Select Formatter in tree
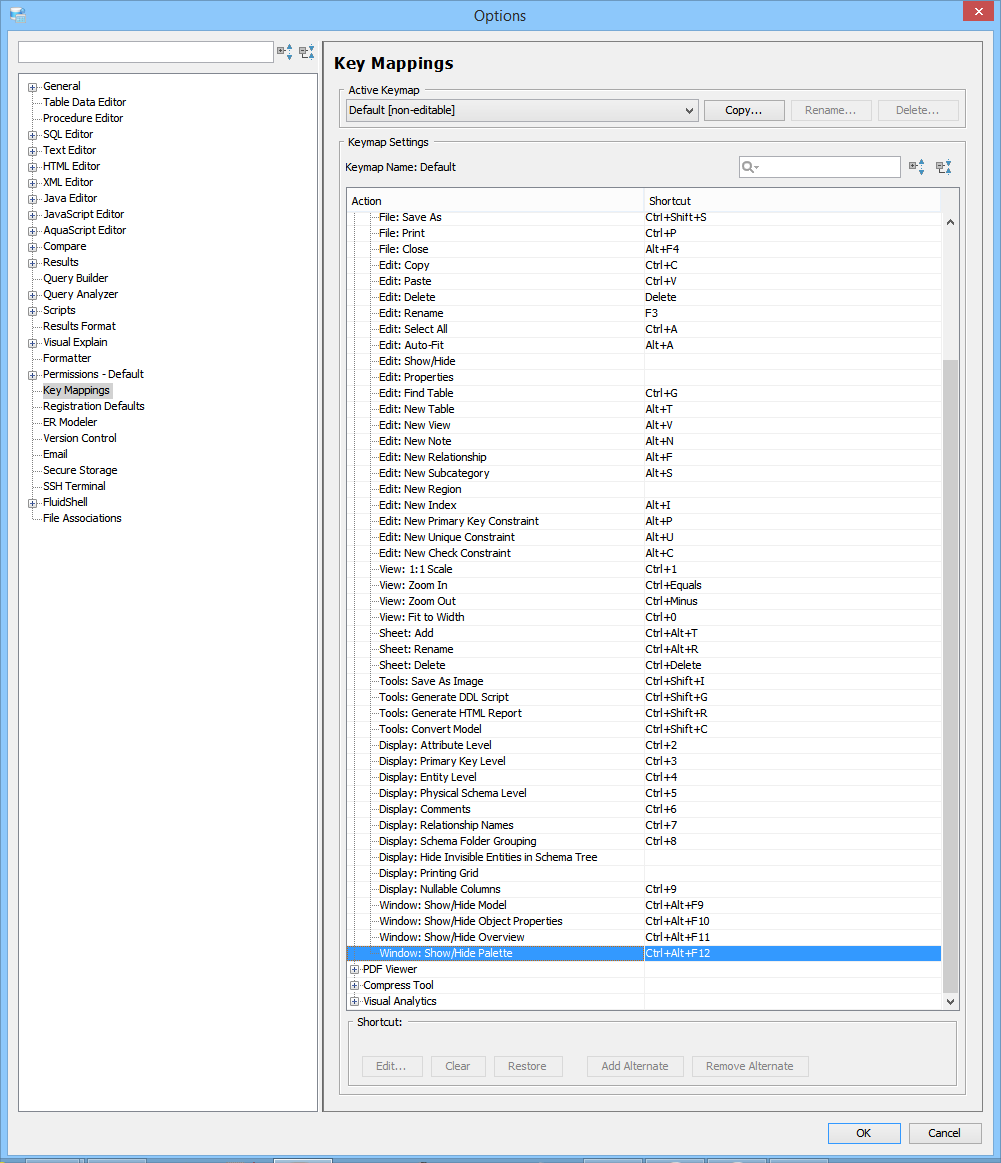Screen dimensions: 1001x1163 click(67, 358)
